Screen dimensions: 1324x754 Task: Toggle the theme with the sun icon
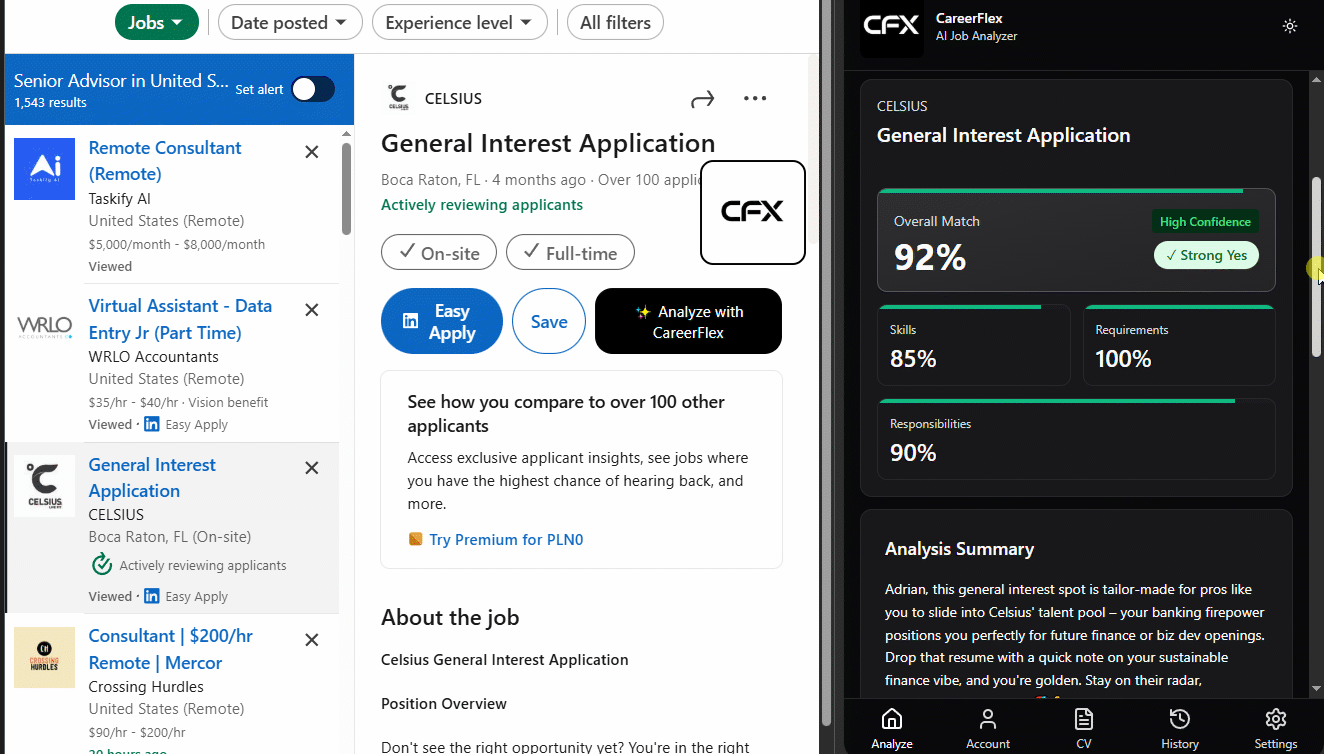click(x=1289, y=26)
